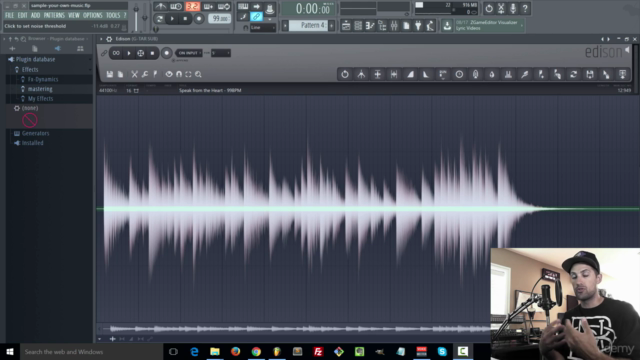Click Edison fade out ramp icon
The height and width of the screenshot is (360, 640).
click(x=426, y=74)
